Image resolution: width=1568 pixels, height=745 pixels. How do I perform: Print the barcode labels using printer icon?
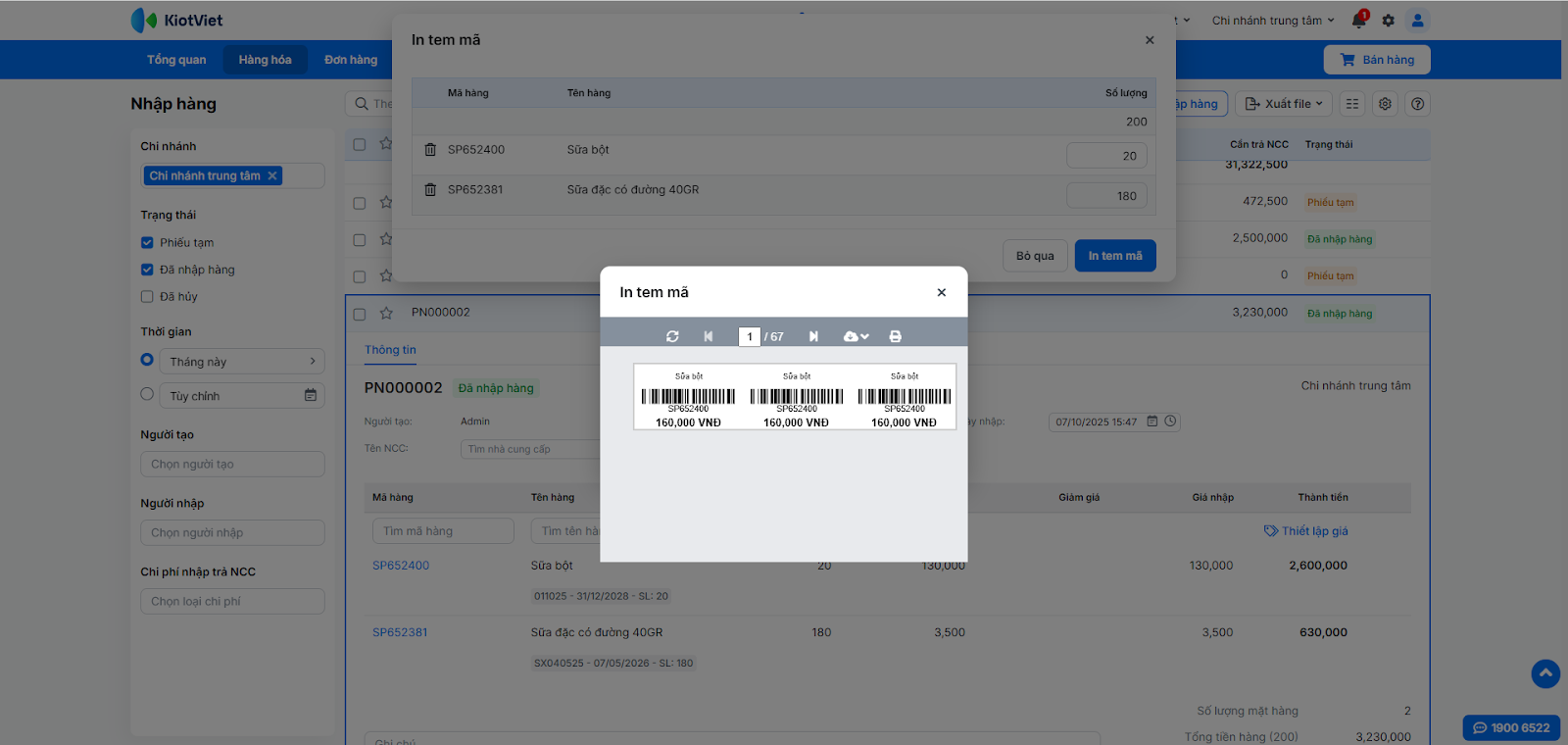pyautogui.click(x=895, y=336)
